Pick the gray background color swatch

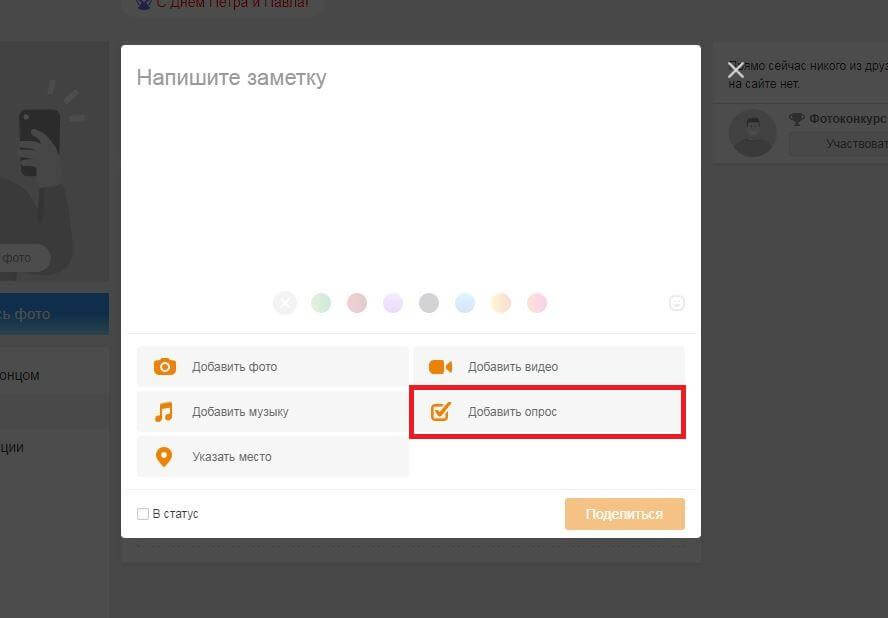pyautogui.click(x=429, y=303)
